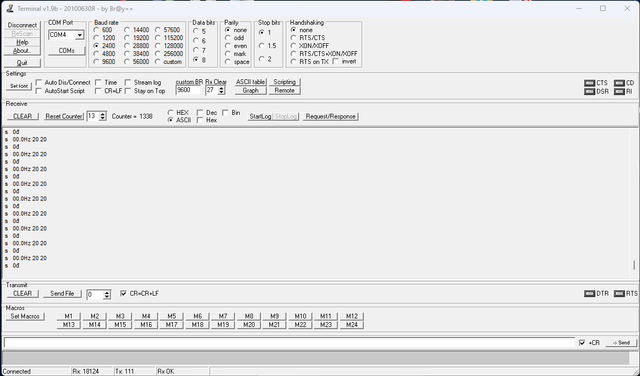This screenshot has height=376, width=640.
Task: Click Set font button
Action: point(19,87)
